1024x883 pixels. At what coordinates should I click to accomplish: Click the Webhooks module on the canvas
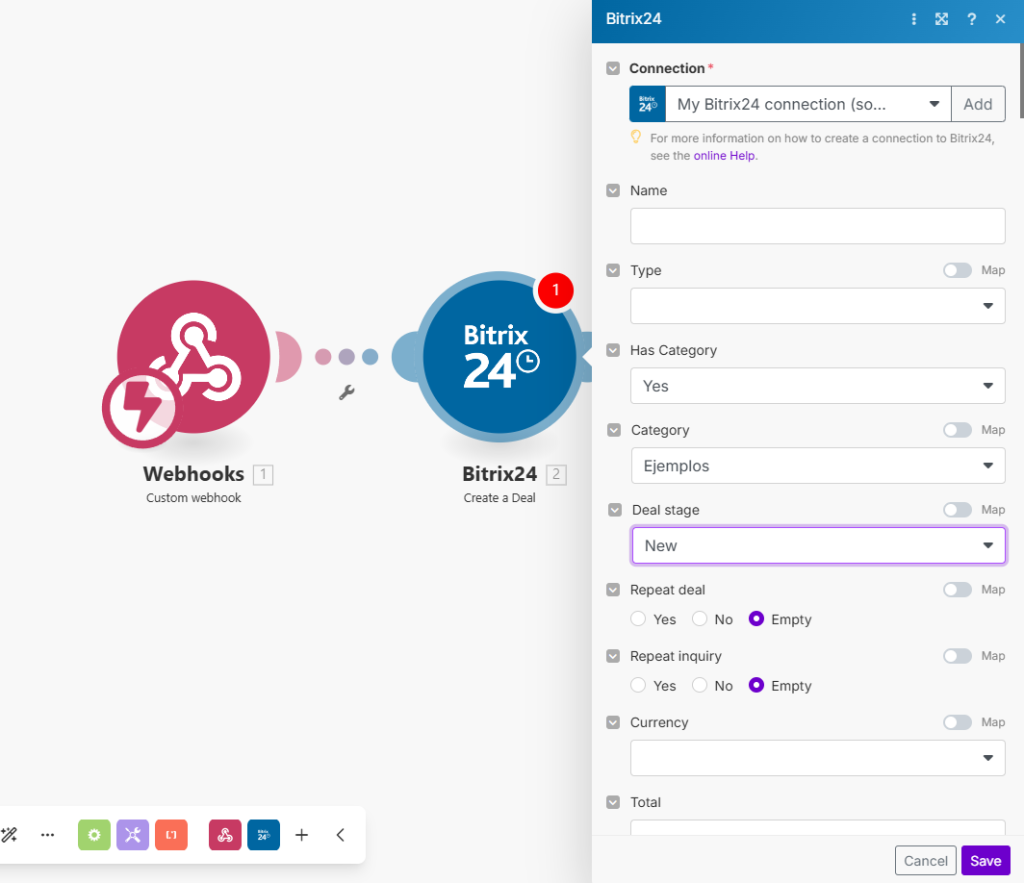tap(194, 357)
